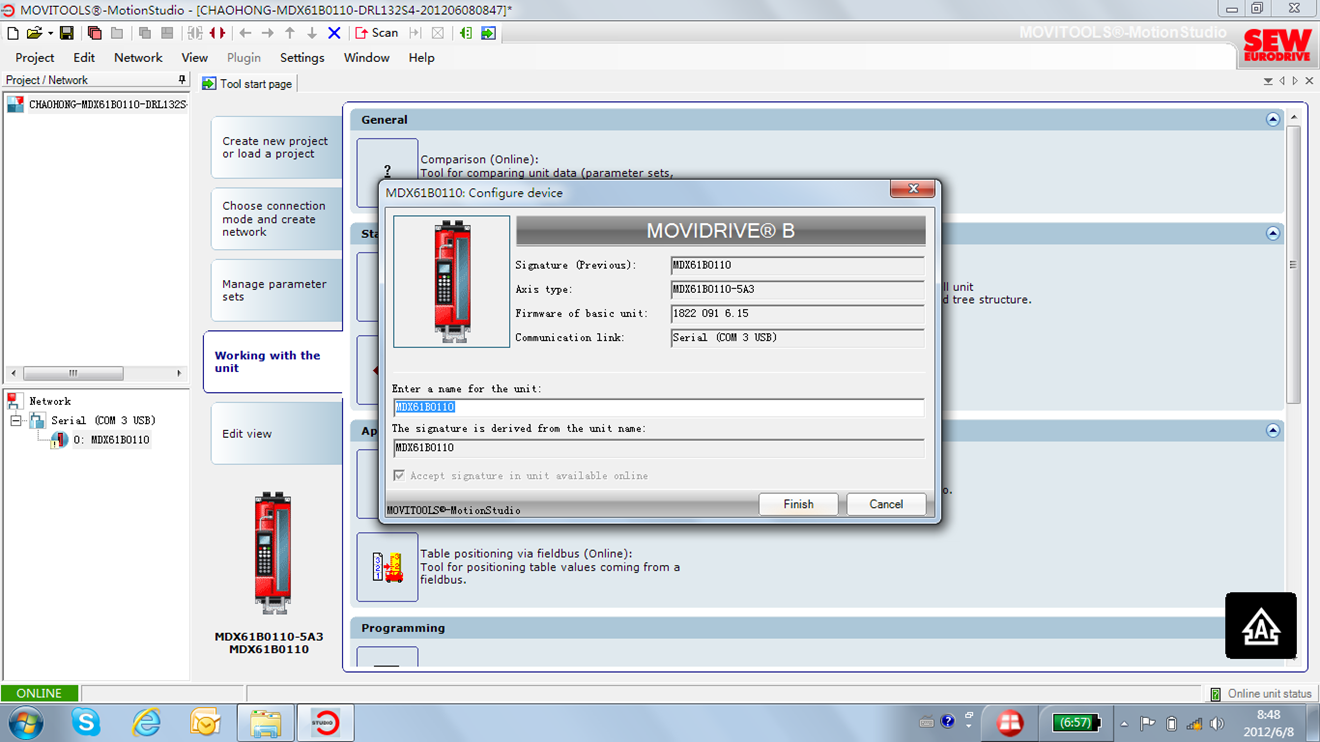
Task: Click the Save floppy disk icon
Action: tap(67, 33)
